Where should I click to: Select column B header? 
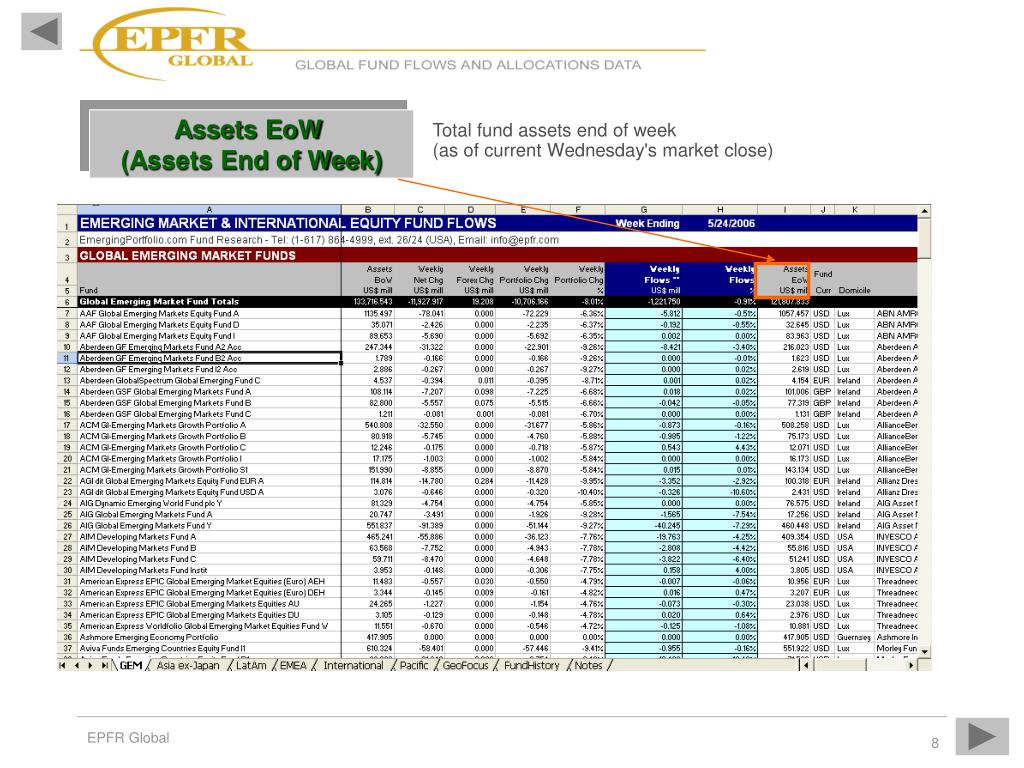368,210
